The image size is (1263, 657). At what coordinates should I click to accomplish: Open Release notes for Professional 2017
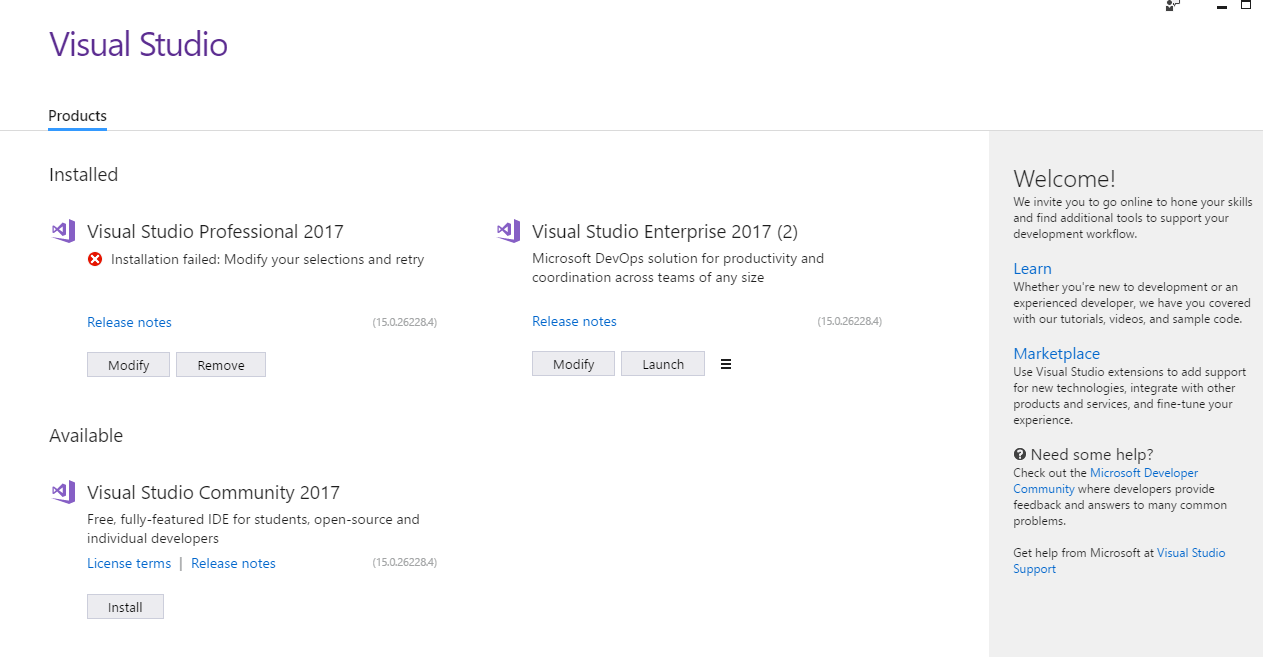[x=129, y=322]
